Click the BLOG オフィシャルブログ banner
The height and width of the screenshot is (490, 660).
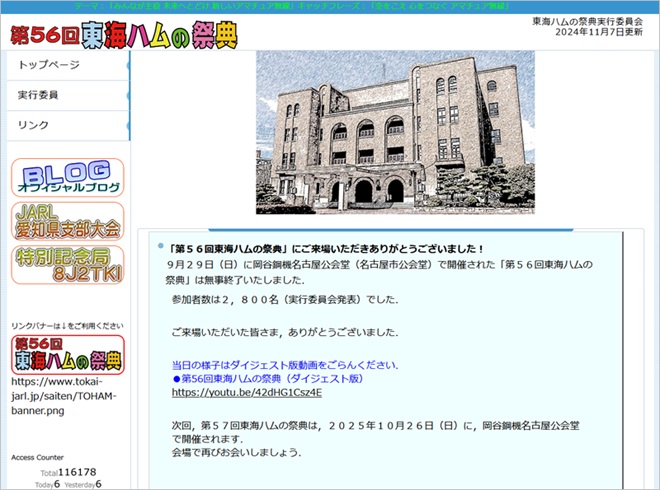[x=68, y=178]
